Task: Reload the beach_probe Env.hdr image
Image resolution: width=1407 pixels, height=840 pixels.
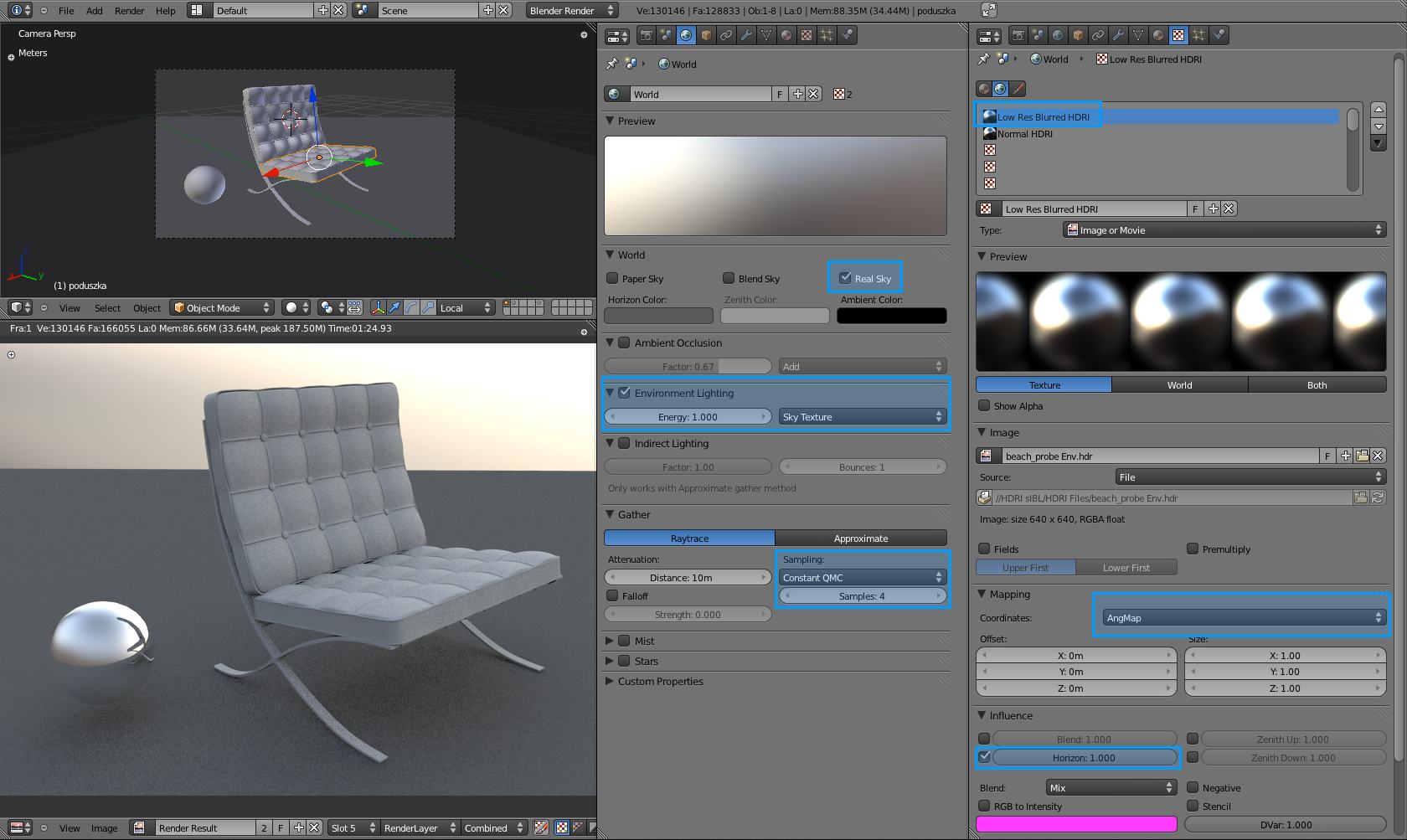Action: click(x=1378, y=497)
